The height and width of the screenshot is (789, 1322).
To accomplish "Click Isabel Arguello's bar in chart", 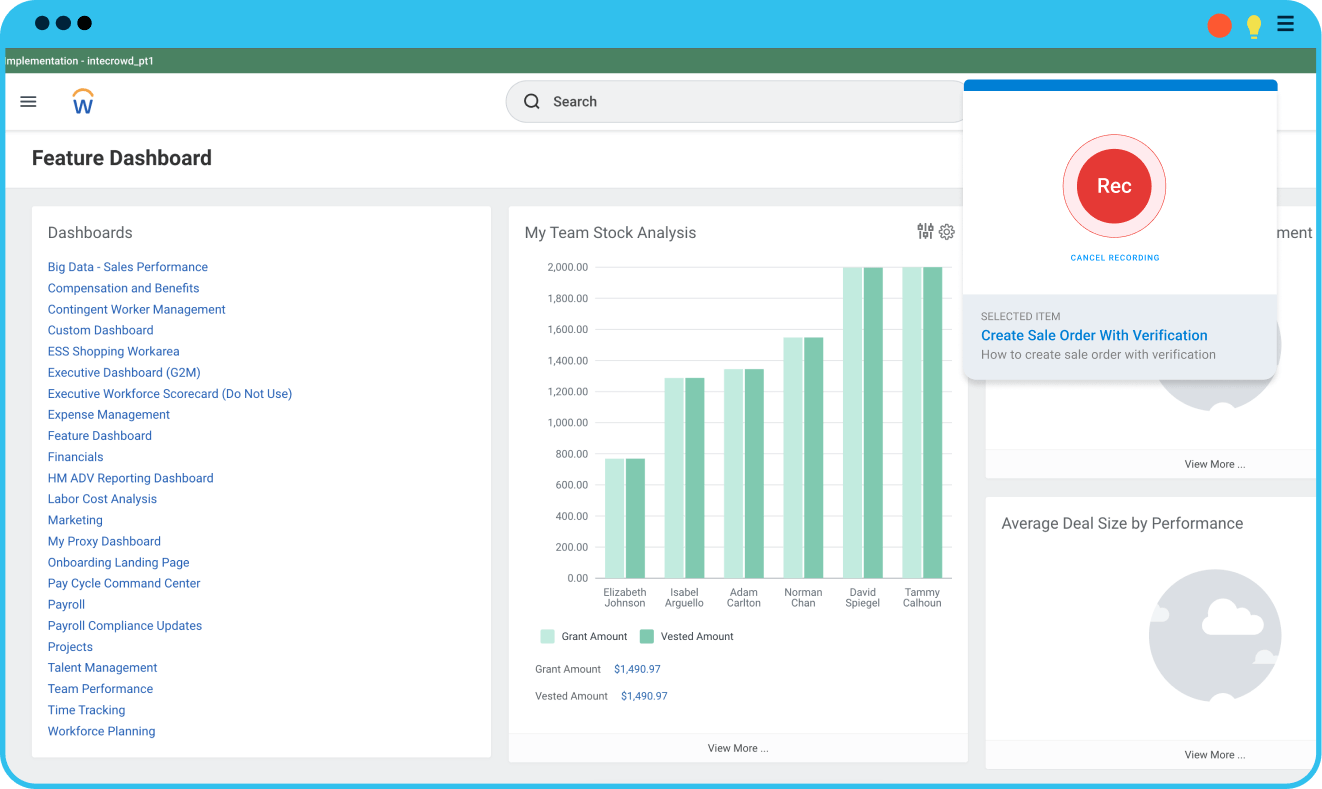I will [684, 478].
